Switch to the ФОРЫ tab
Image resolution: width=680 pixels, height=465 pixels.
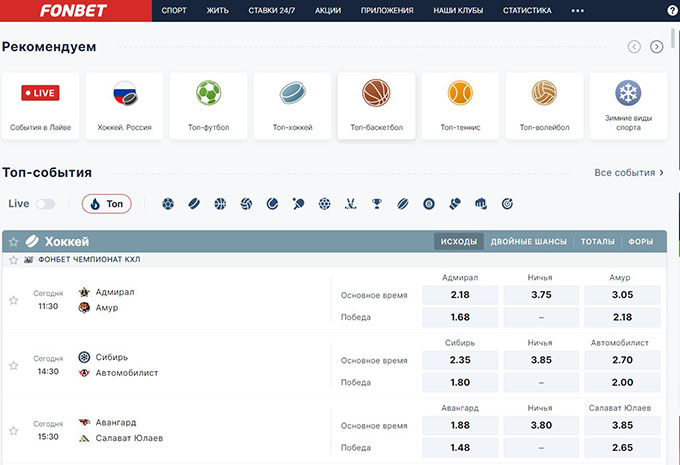pyautogui.click(x=641, y=242)
